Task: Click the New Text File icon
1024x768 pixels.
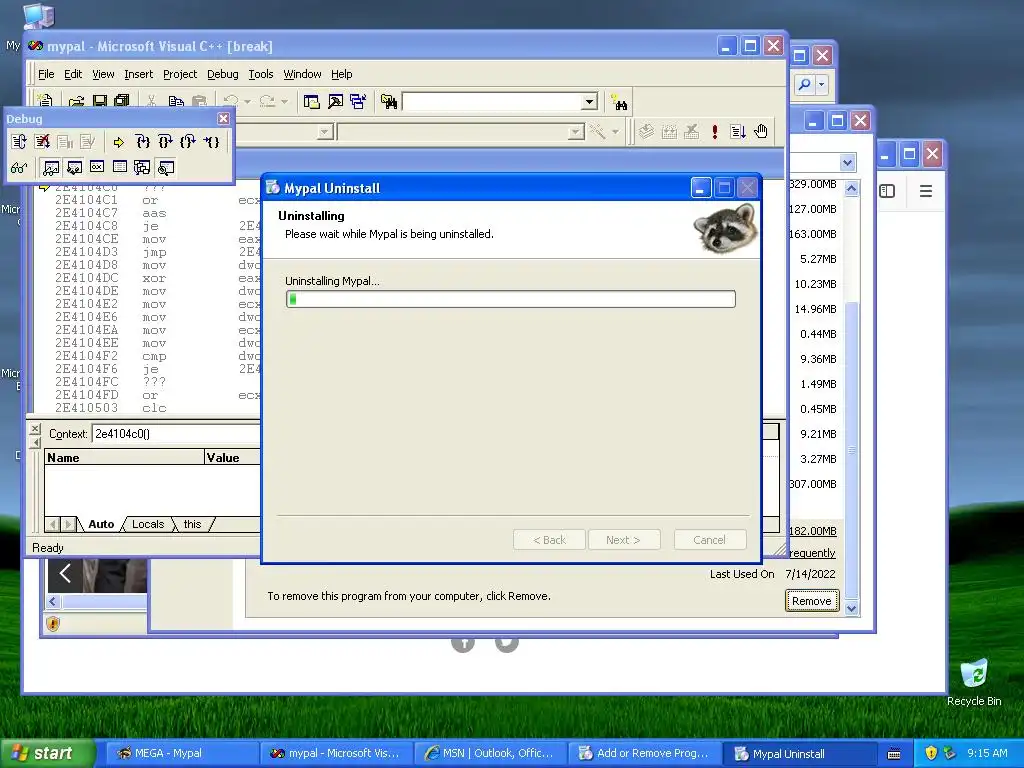Action: click(x=45, y=101)
